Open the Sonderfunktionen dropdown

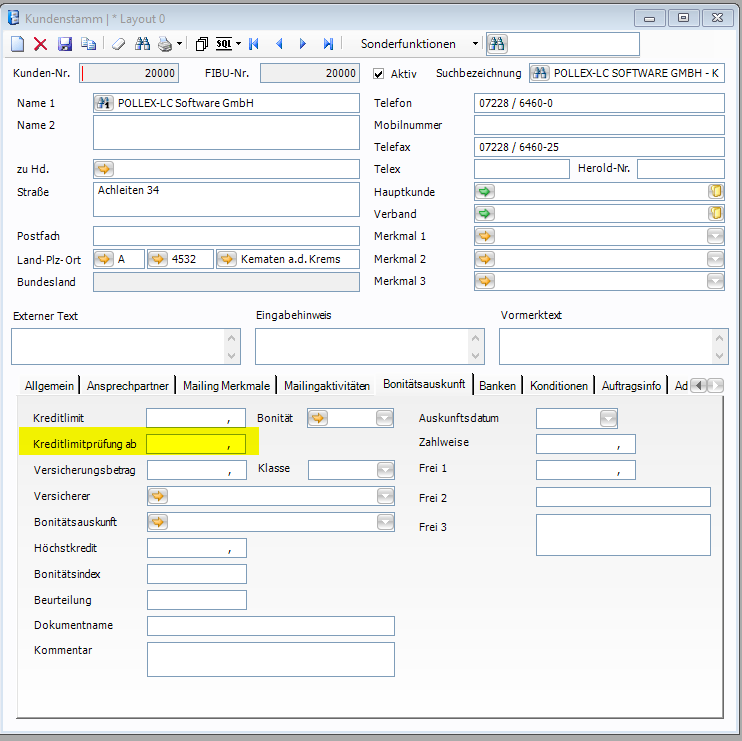475,44
